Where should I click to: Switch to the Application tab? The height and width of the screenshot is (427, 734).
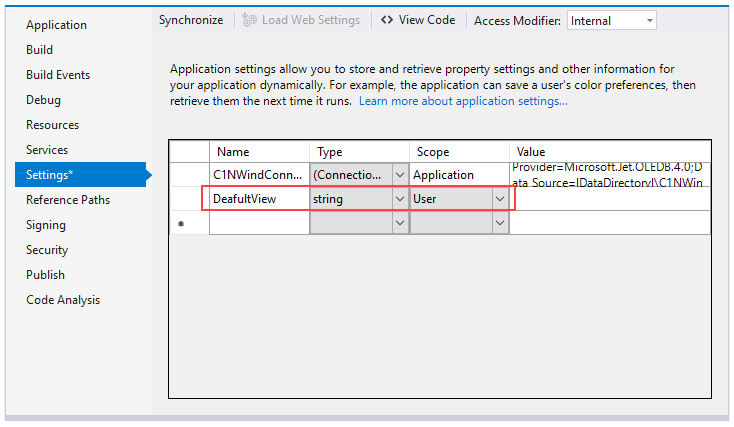tap(56, 25)
